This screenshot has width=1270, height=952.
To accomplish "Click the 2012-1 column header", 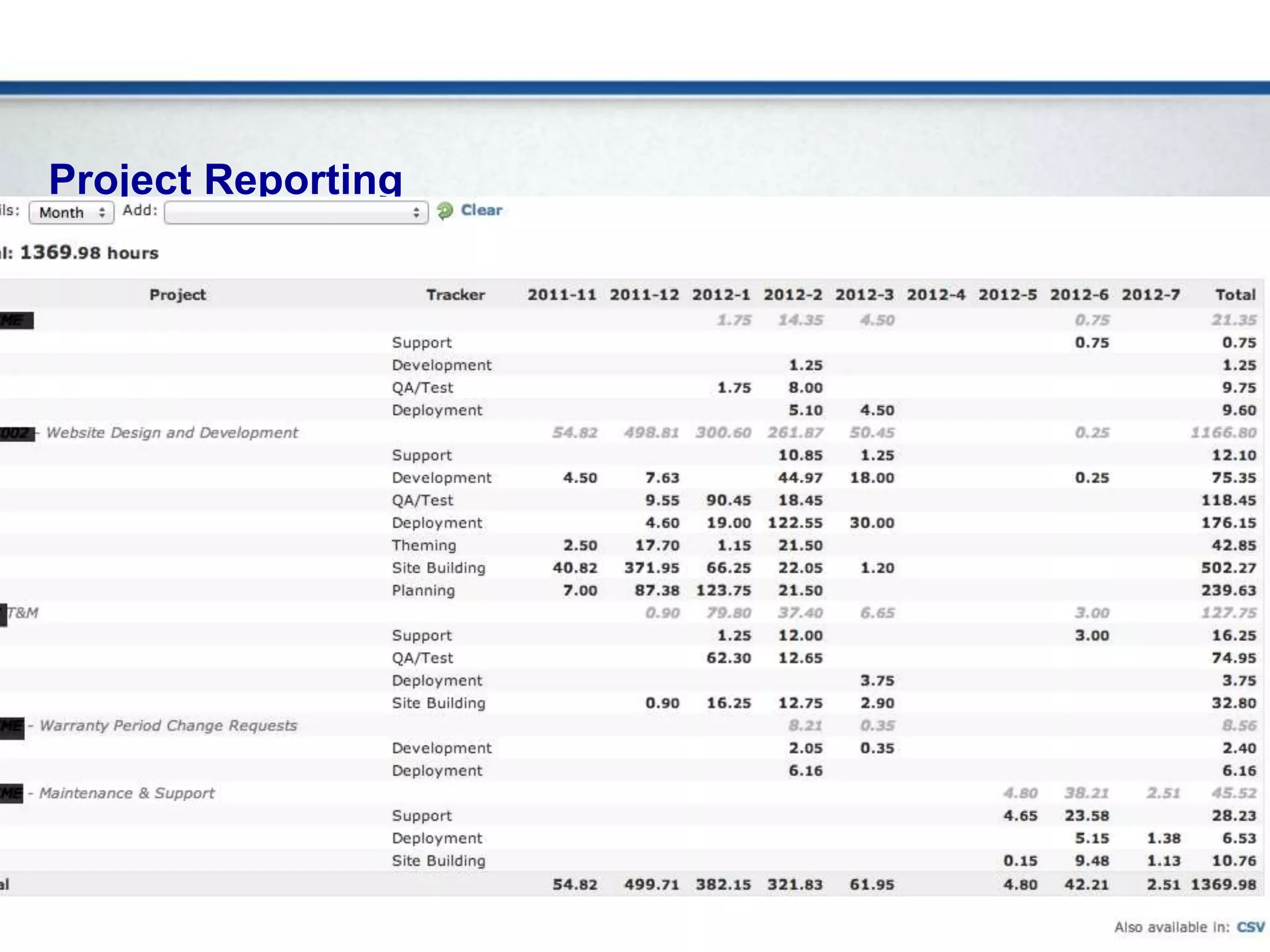I will click(x=721, y=294).
